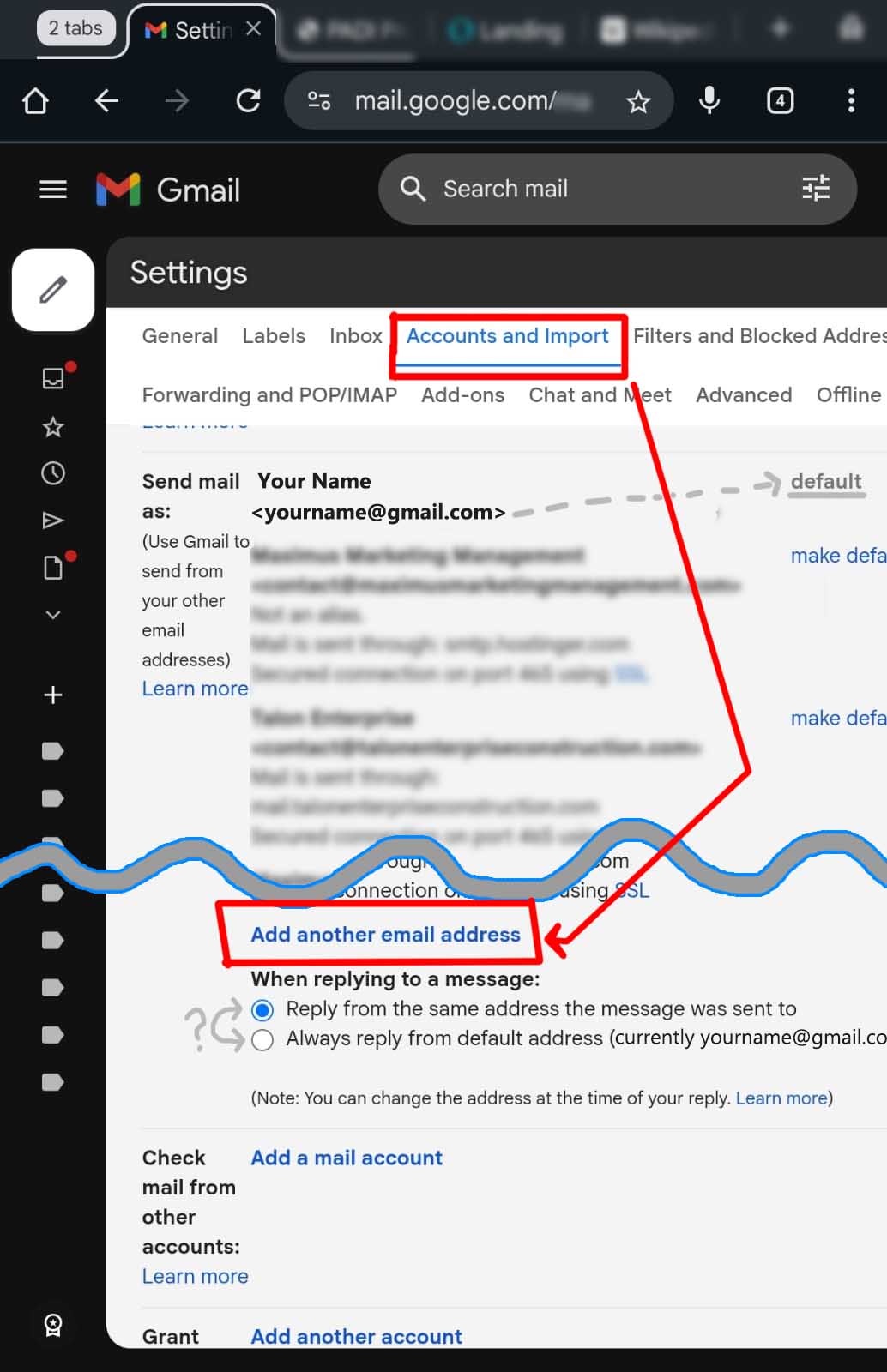Open Inbox from the sidebar icon

tap(53, 378)
